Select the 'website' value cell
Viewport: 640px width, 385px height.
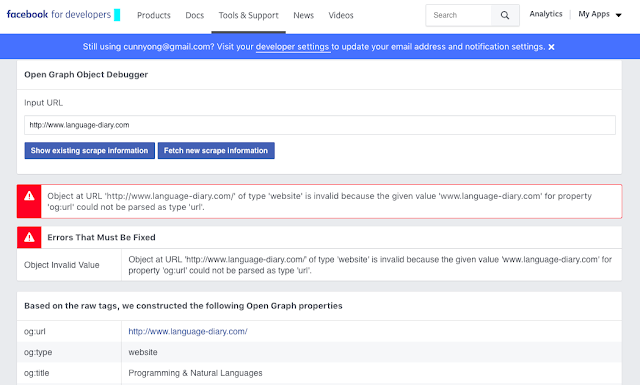coord(371,352)
